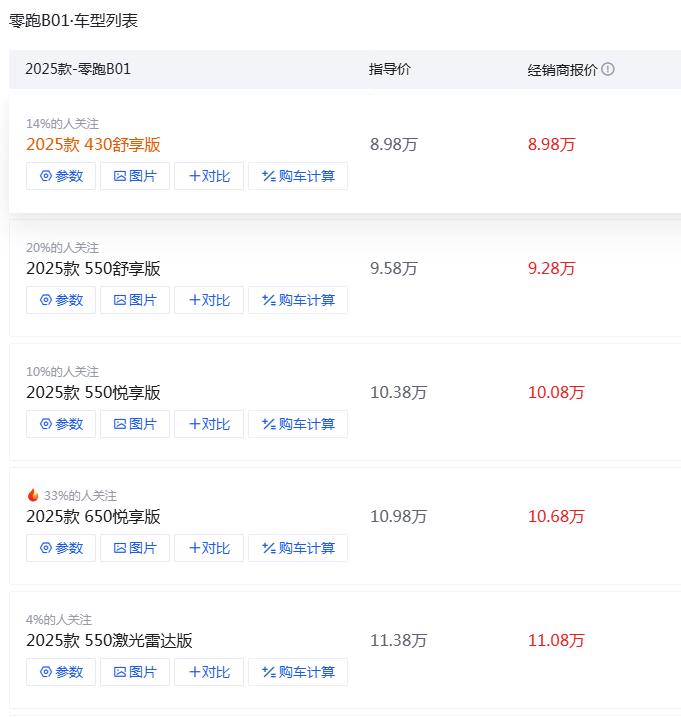This screenshot has height=717, width=681.
Task: Click the 8.98万 dealer price in red
Action: [552, 145]
